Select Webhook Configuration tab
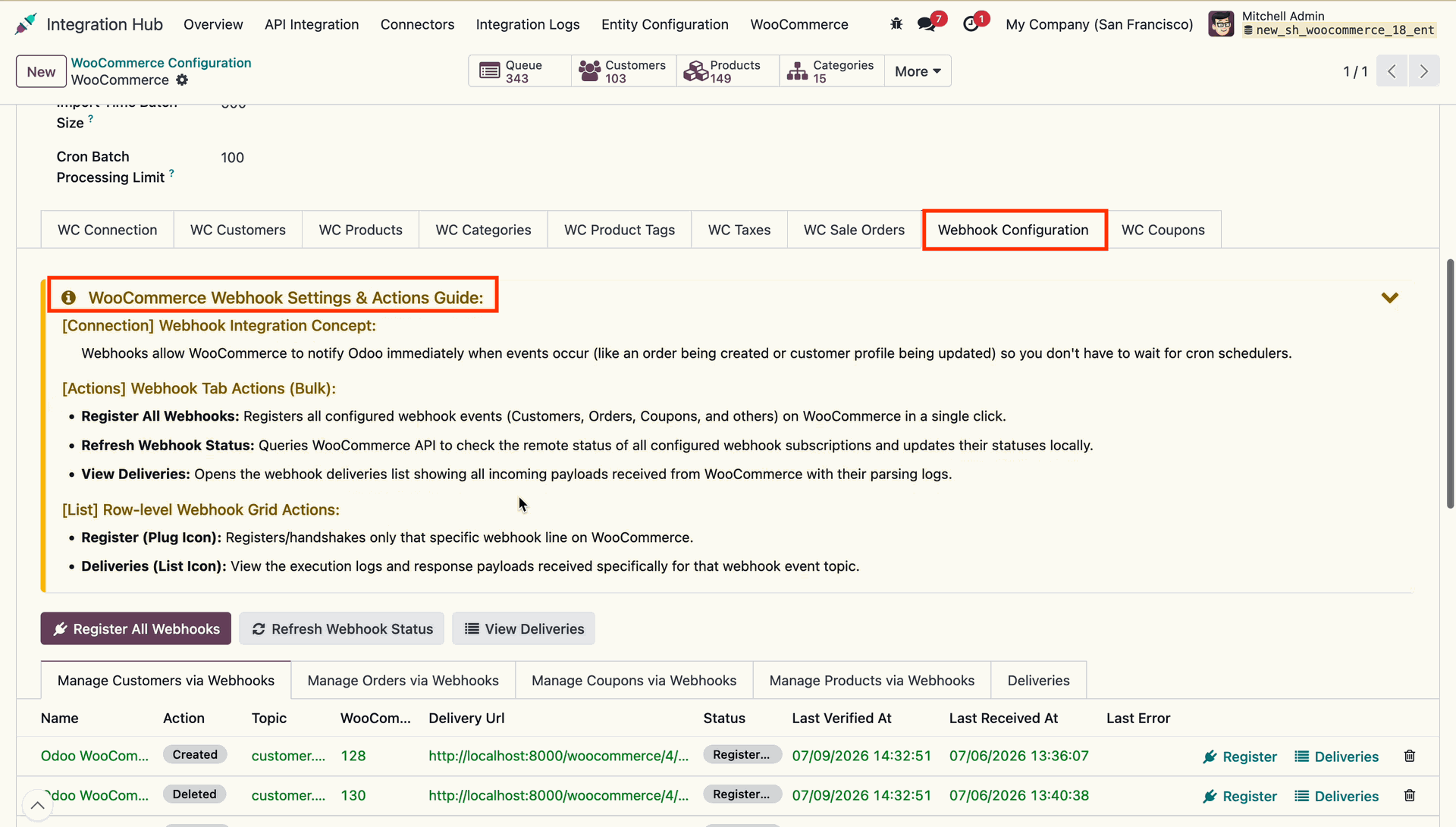Viewport: 1456px width, 827px height. point(1013,230)
